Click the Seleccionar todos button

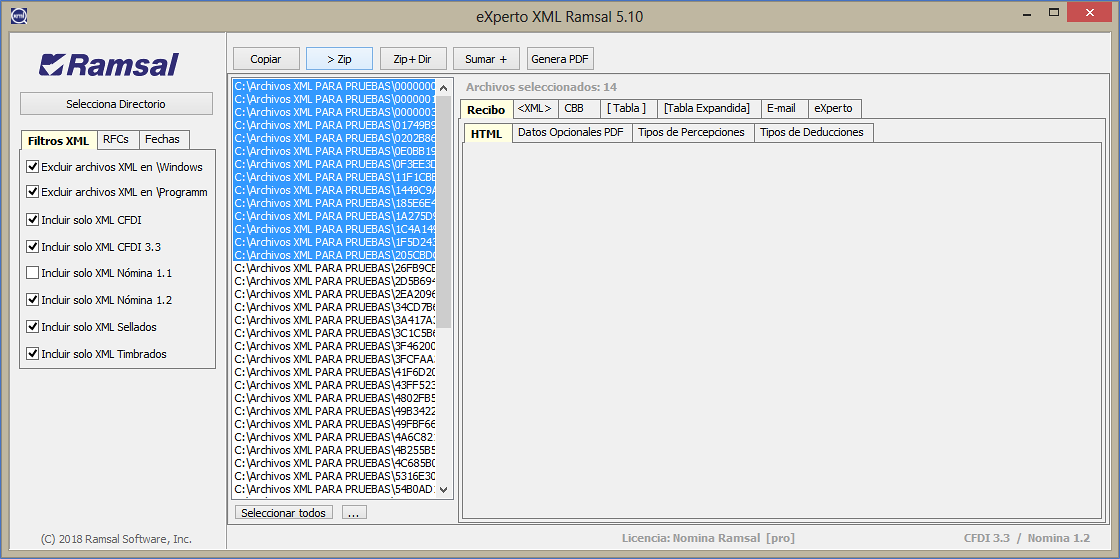click(284, 513)
